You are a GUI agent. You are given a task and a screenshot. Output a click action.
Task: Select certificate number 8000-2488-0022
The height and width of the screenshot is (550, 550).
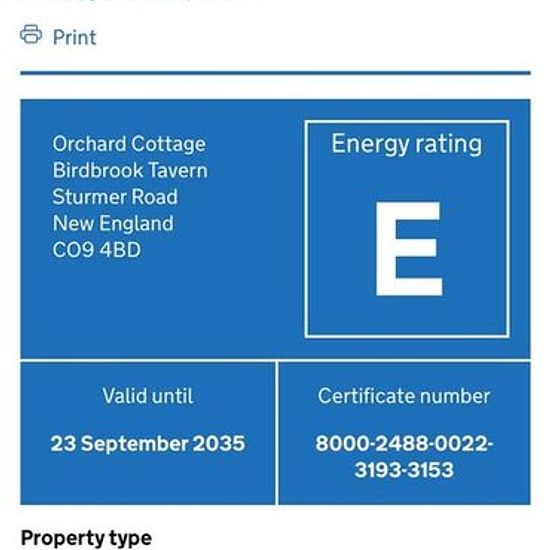coord(404,443)
